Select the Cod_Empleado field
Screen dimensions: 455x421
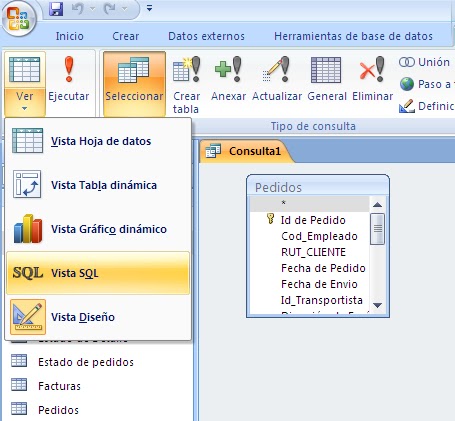click(310, 236)
